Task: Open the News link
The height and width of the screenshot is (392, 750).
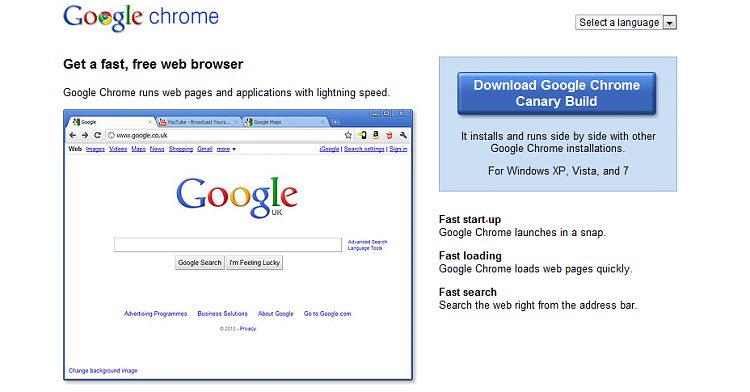Action: (x=157, y=149)
